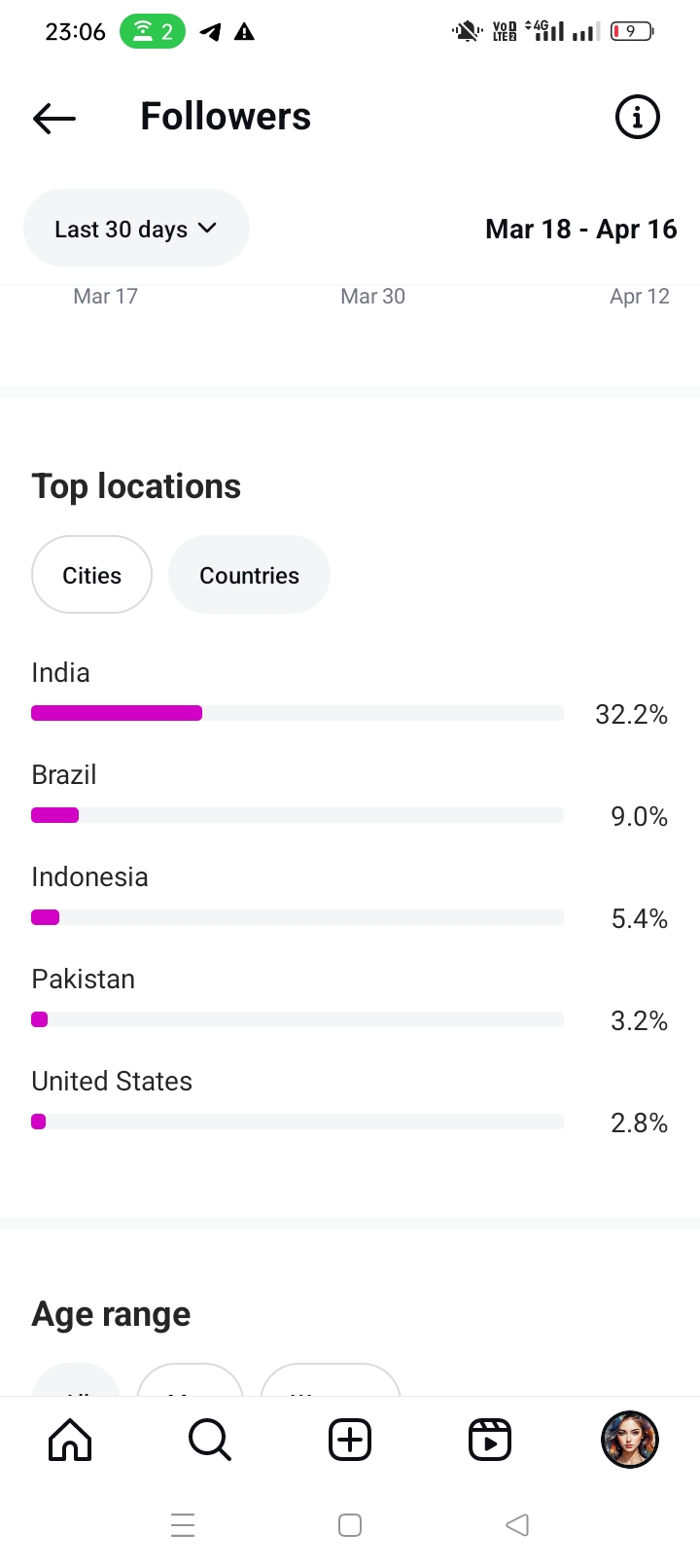Expand the Last 30 days dropdown

click(x=135, y=229)
